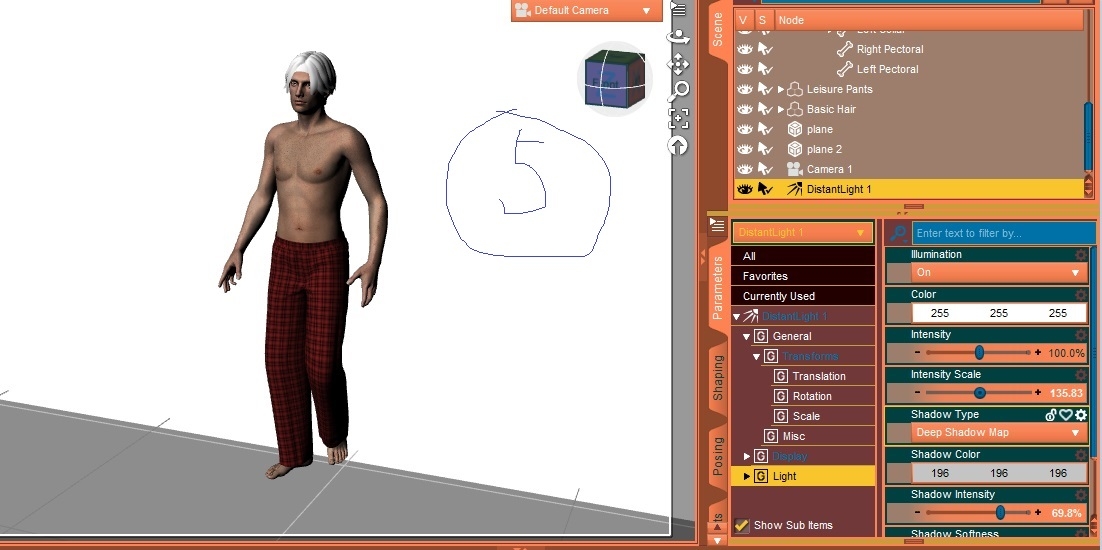The image size is (1102, 550).
Task: Open the Illumination On dropdown
Action: 999,273
